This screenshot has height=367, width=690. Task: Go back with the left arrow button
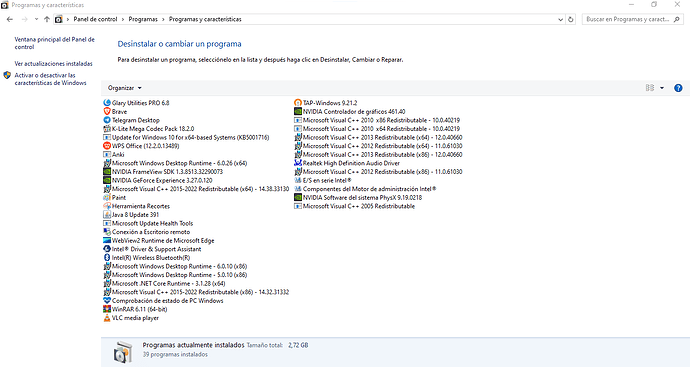click(x=10, y=19)
